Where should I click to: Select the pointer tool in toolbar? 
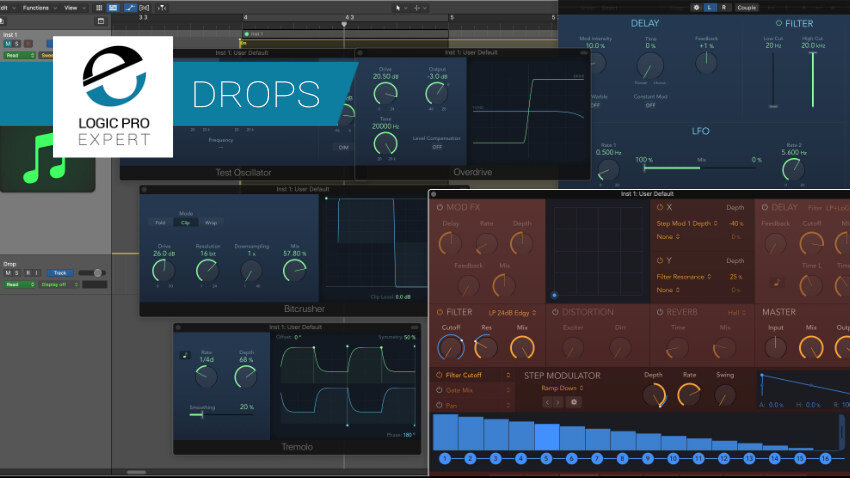point(398,8)
